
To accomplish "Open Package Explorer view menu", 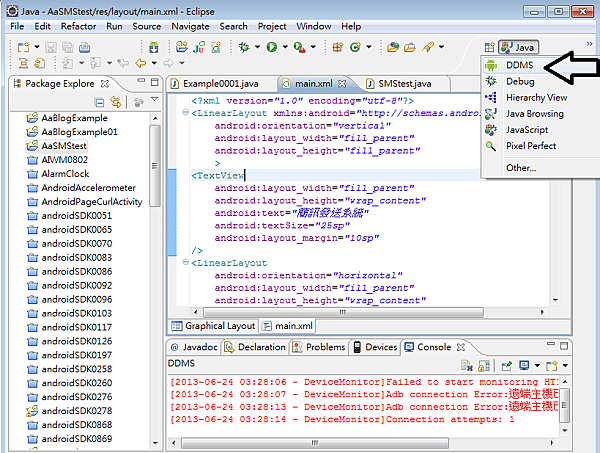I will pos(155,101).
